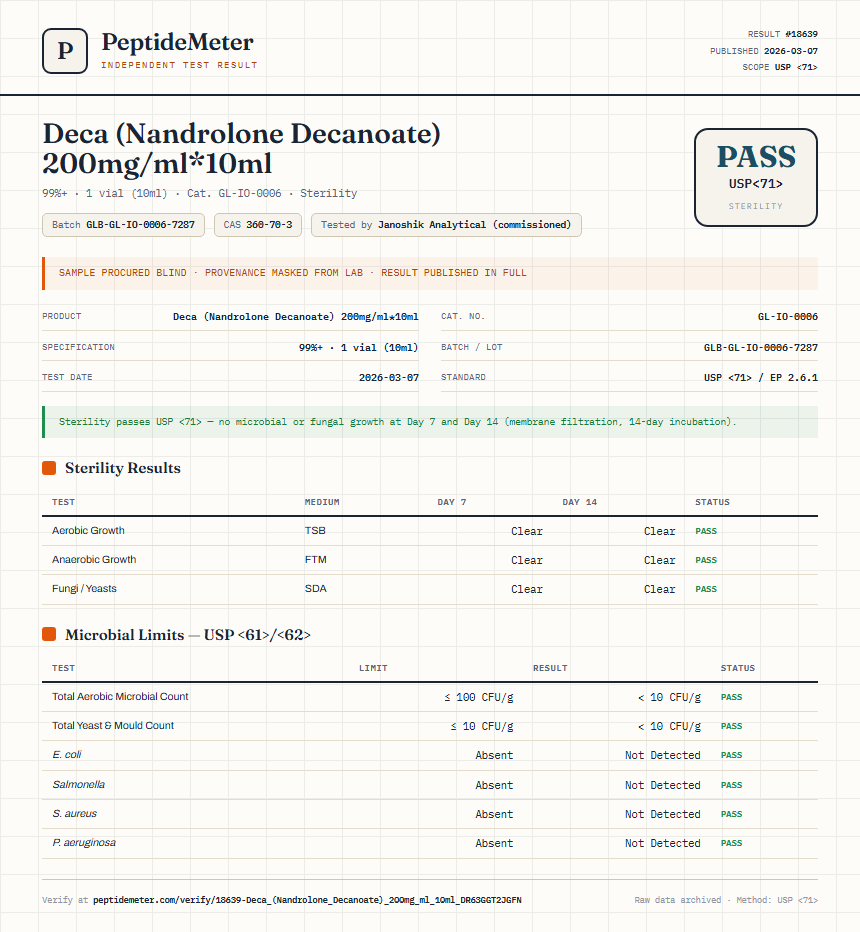Click the PeptideMeter P logo icon
This screenshot has width=860, height=932.
tap(65, 51)
